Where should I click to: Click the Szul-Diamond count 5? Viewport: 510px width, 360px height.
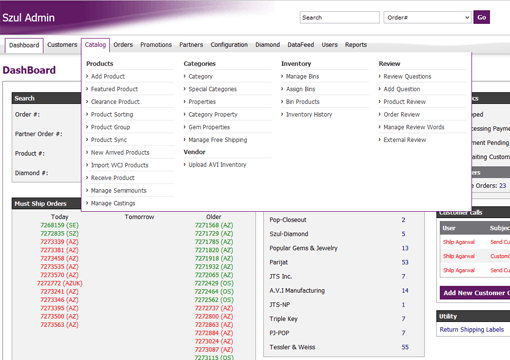(403, 234)
